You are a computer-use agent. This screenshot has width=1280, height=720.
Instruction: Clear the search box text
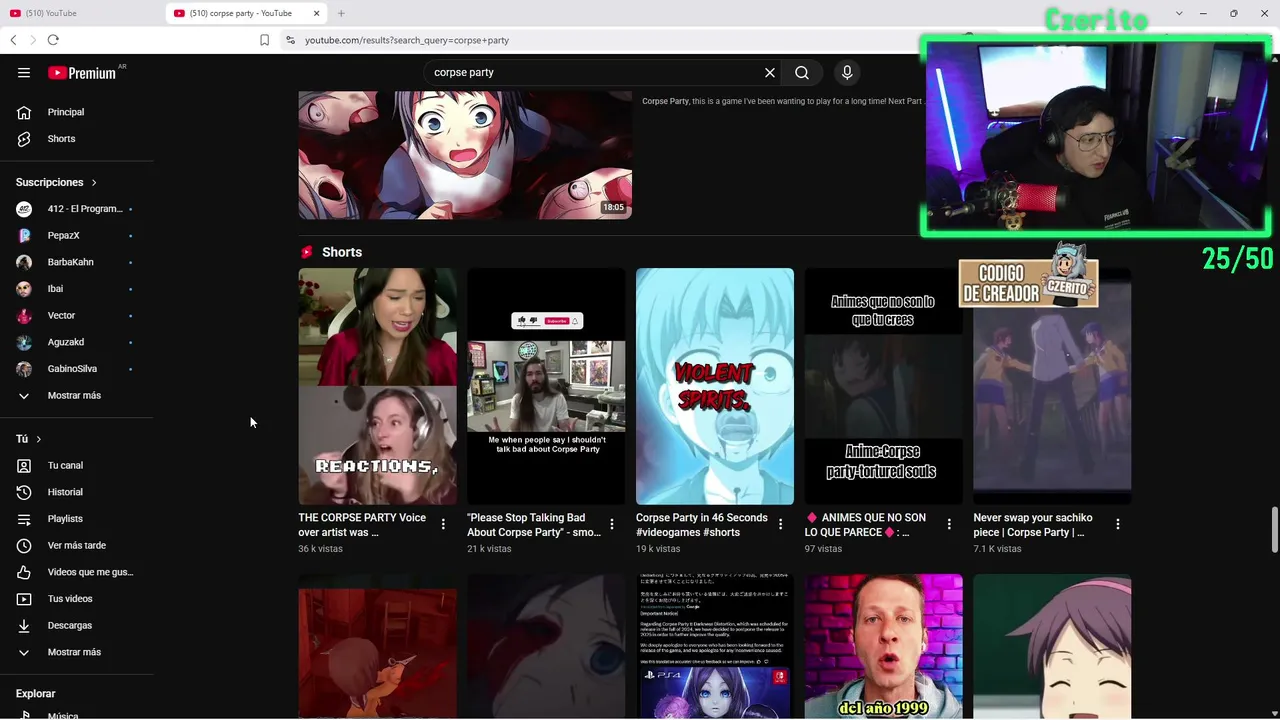click(770, 72)
